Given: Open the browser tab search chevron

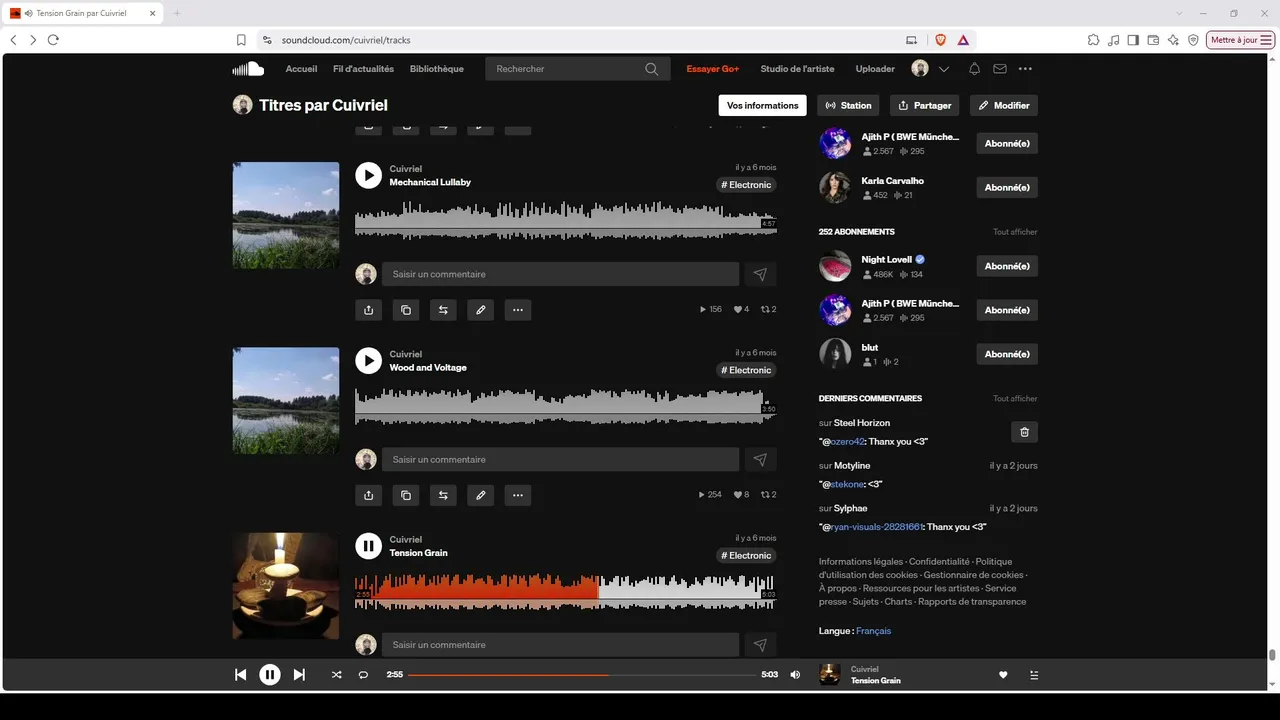Looking at the screenshot, I should [x=1180, y=13].
